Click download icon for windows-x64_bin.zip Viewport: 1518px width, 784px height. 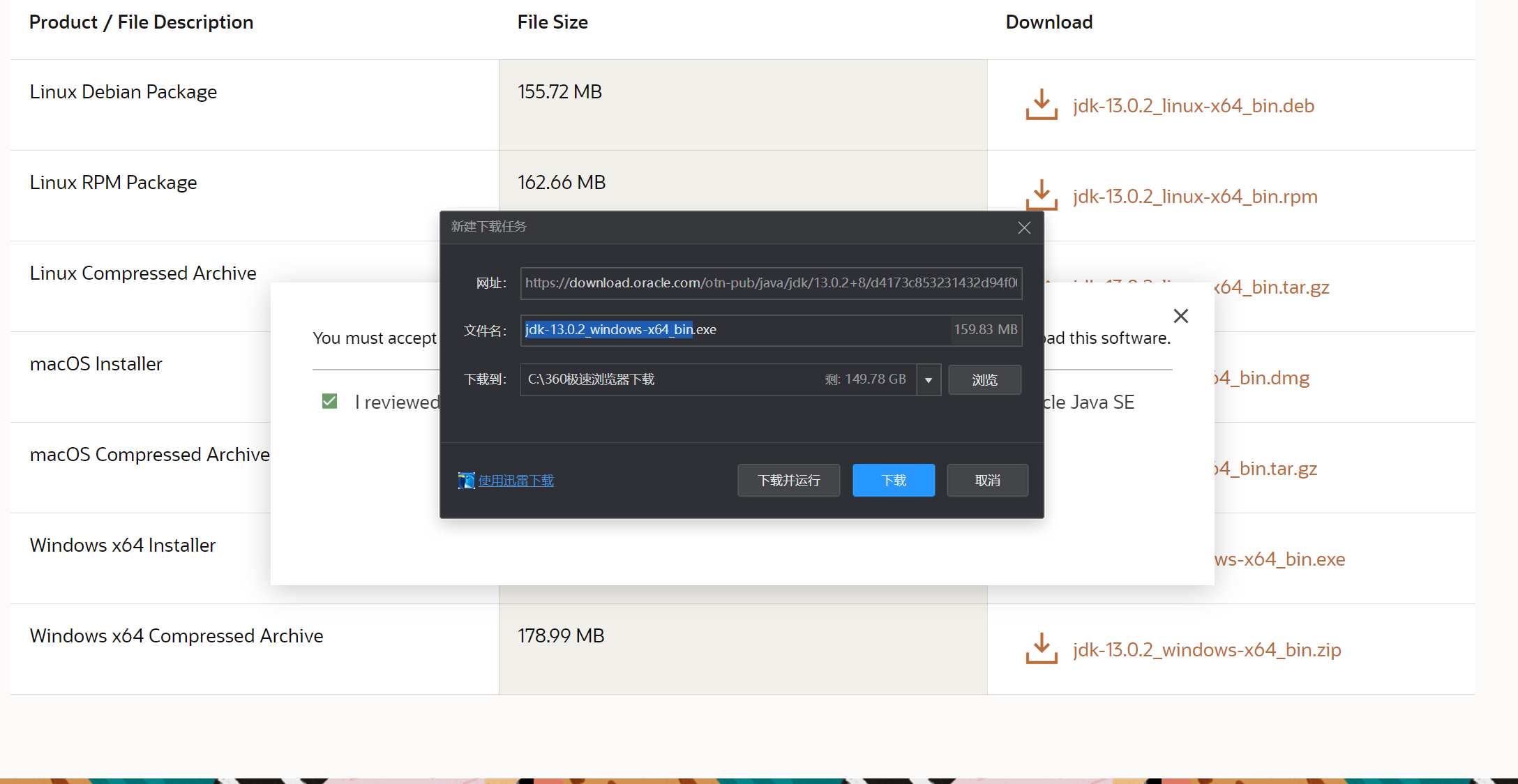1041,649
